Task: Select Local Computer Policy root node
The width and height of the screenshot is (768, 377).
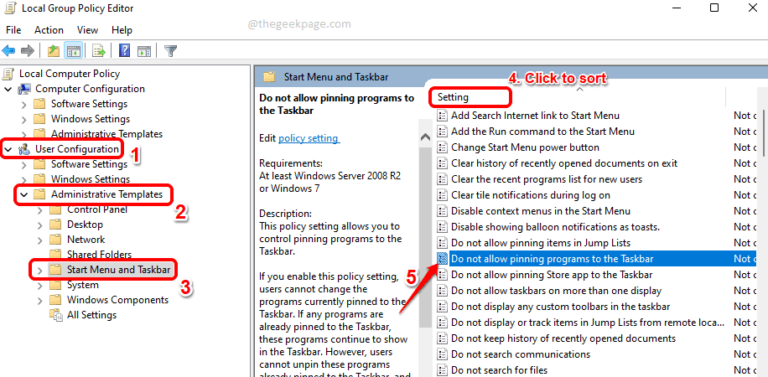Action: tap(70, 74)
